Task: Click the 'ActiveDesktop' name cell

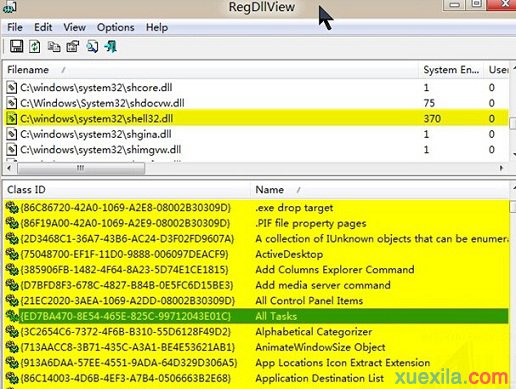Action: tap(289, 254)
